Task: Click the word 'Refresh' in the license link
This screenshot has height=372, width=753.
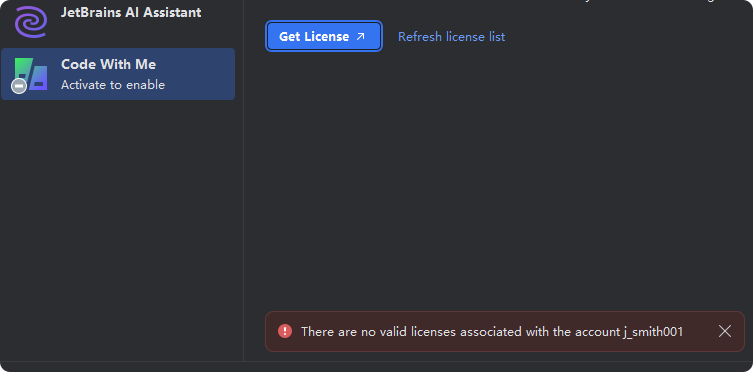Action: tap(420, 36)
